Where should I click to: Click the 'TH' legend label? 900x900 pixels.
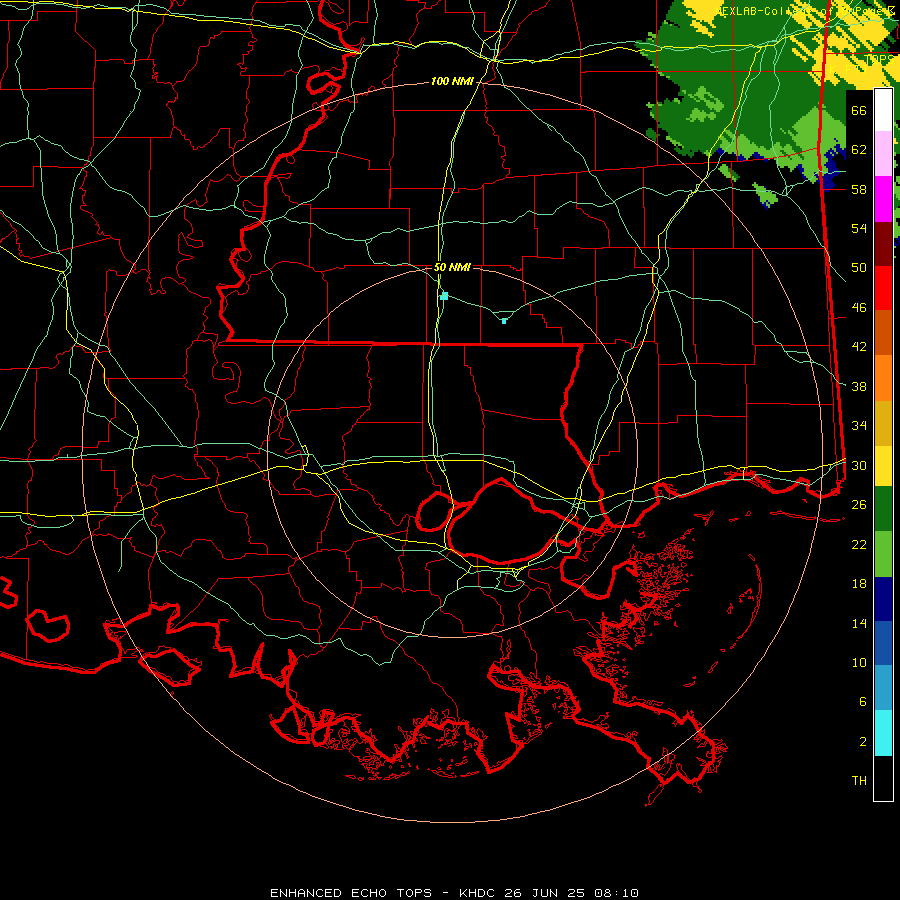[859, 780]
